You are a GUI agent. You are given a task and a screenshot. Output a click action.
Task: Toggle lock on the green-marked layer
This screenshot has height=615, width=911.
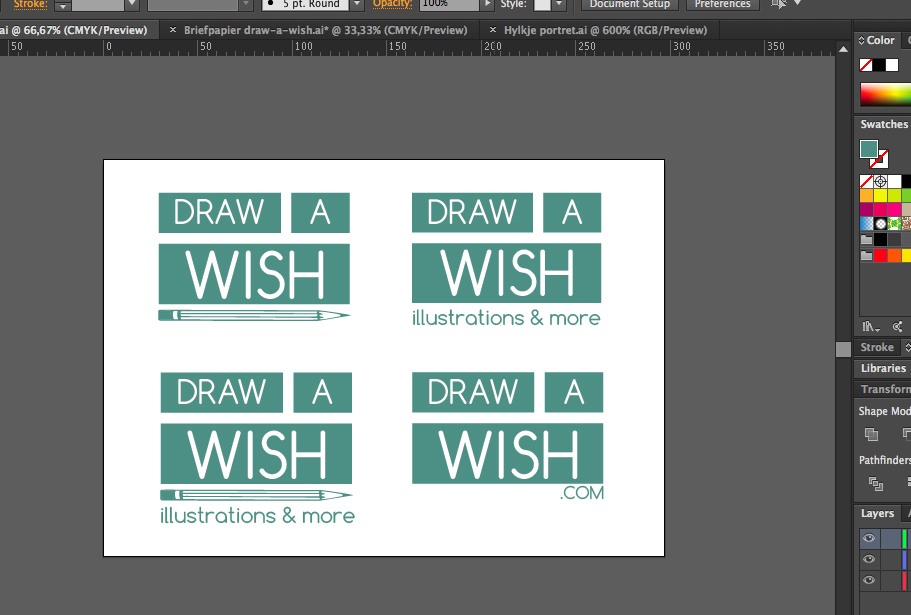[890, 538]
